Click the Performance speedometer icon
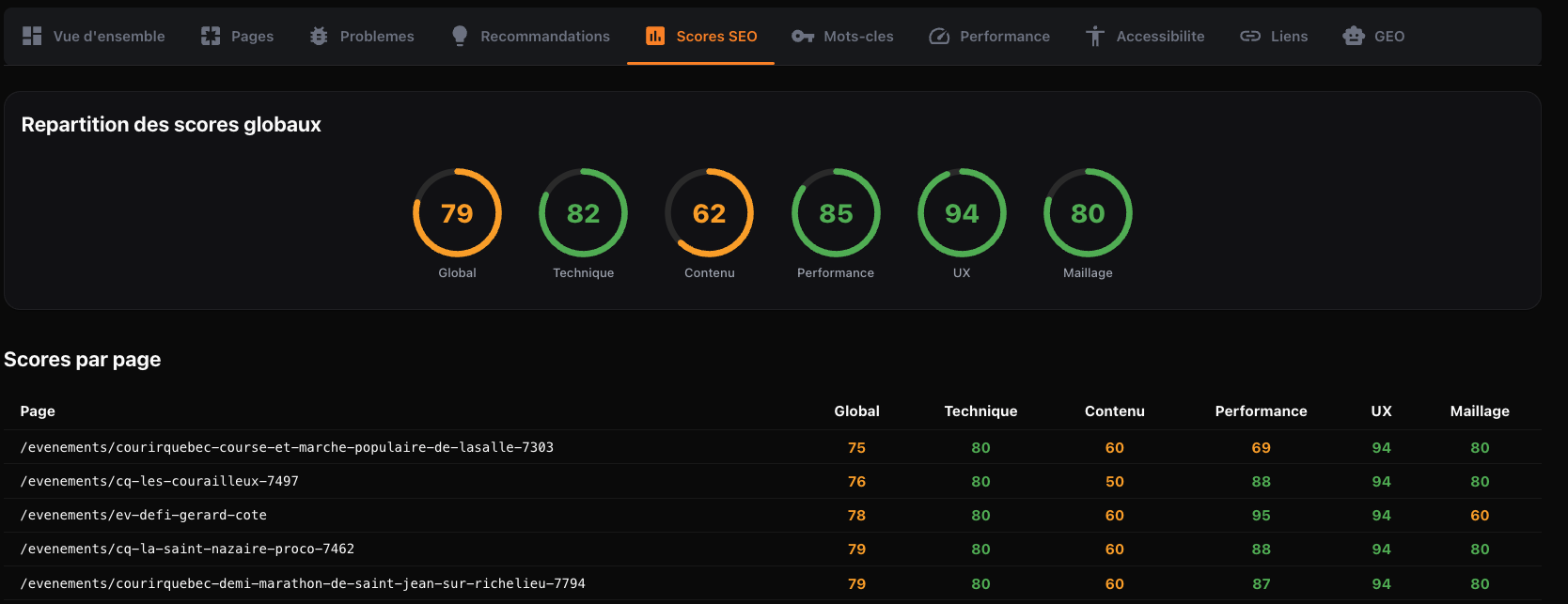This screenshot has height=604, width=1568. coord(939,36)
